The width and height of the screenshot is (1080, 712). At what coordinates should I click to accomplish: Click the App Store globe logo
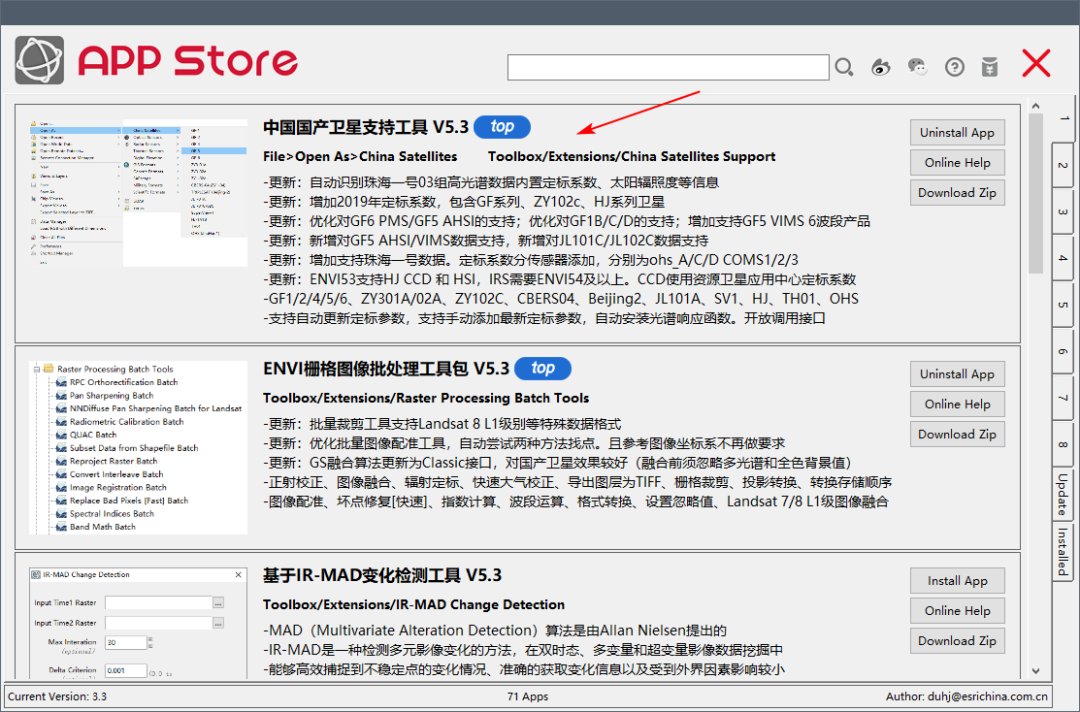40,61
